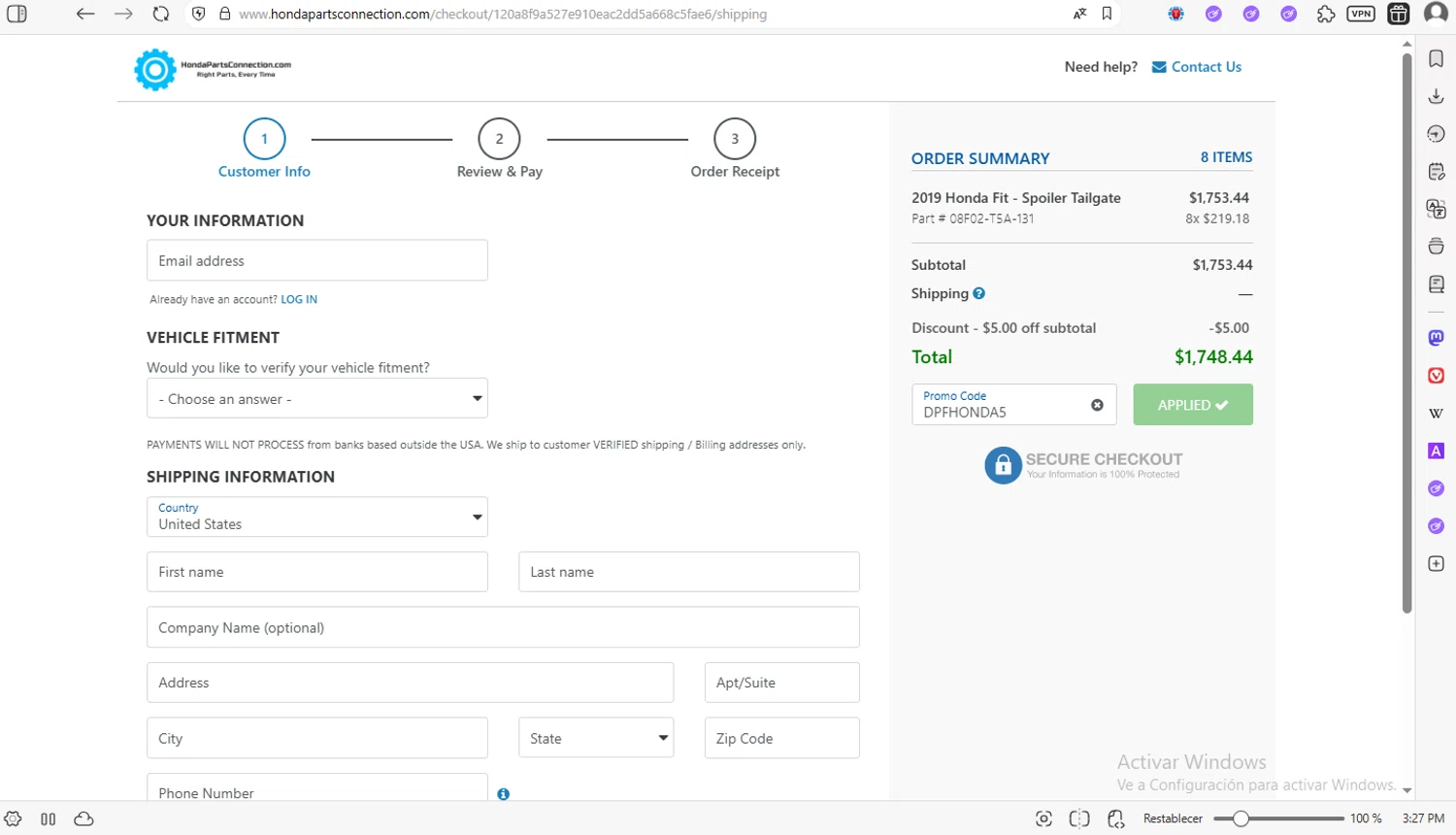Click the Last name field
Viewport: 1456px width, 835px height.
coord(689,572)
